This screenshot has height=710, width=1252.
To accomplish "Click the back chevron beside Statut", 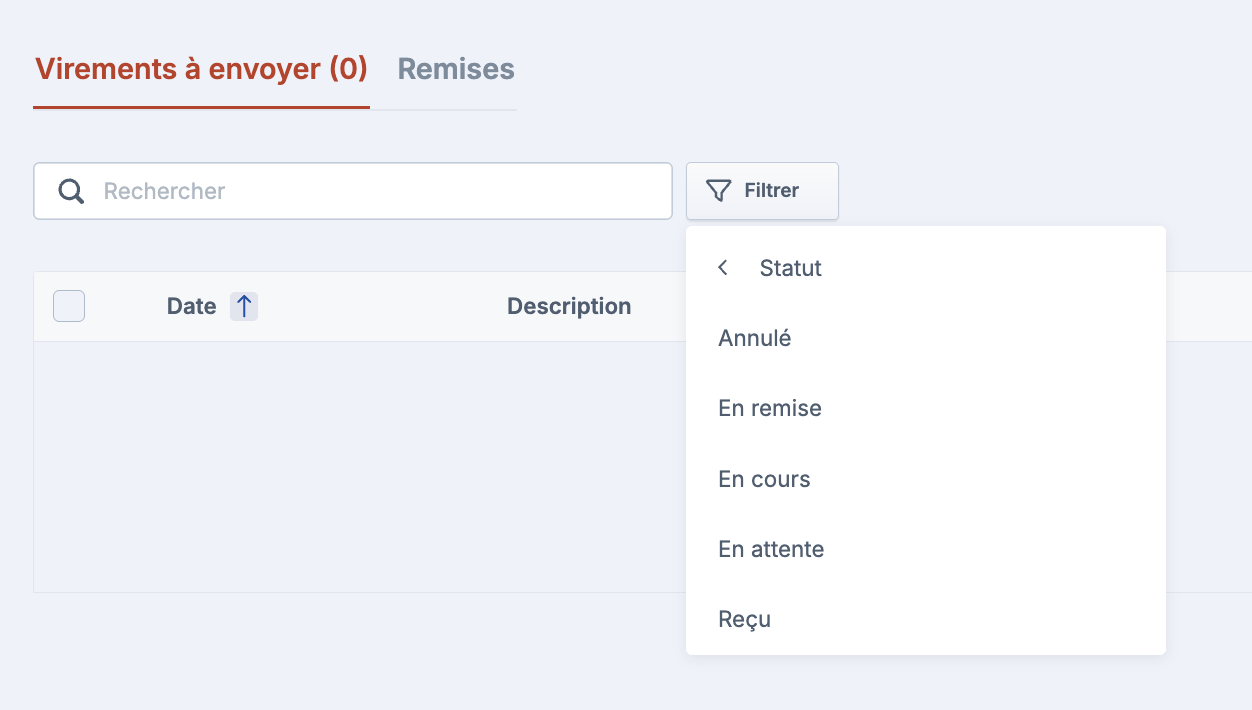I will [x=723, y=268].
